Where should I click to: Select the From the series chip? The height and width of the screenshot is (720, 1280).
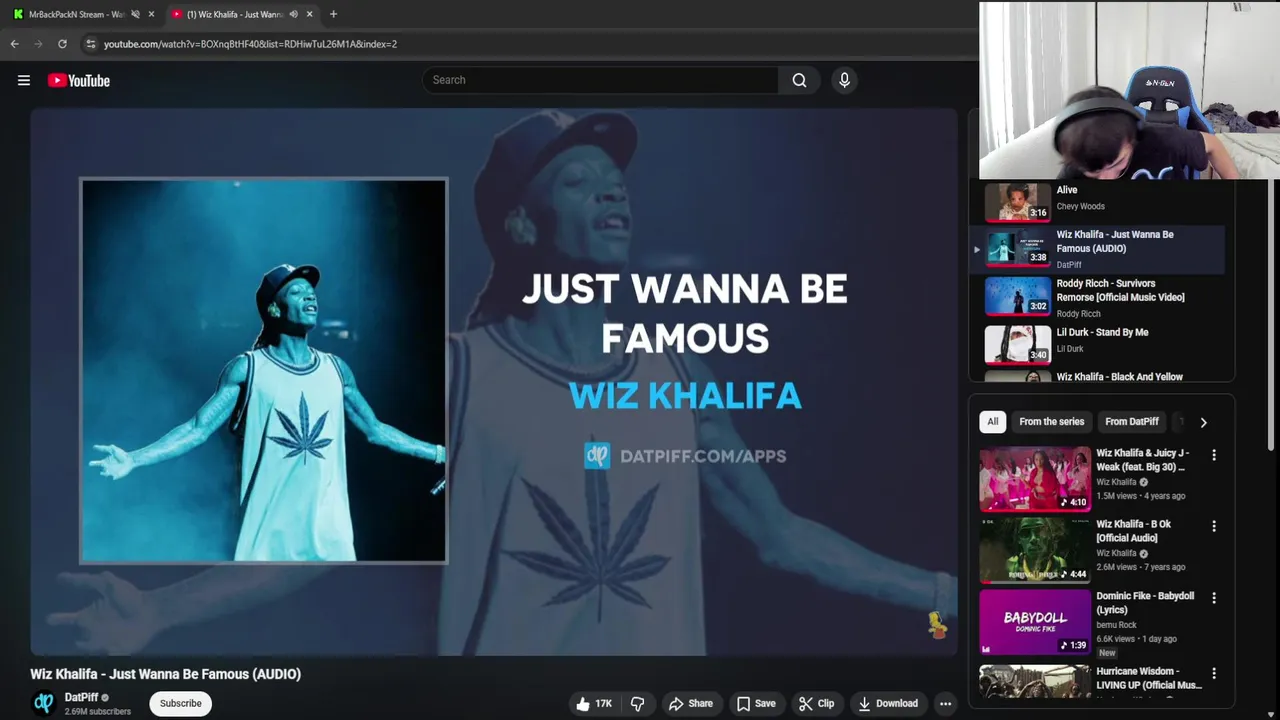1051,422
